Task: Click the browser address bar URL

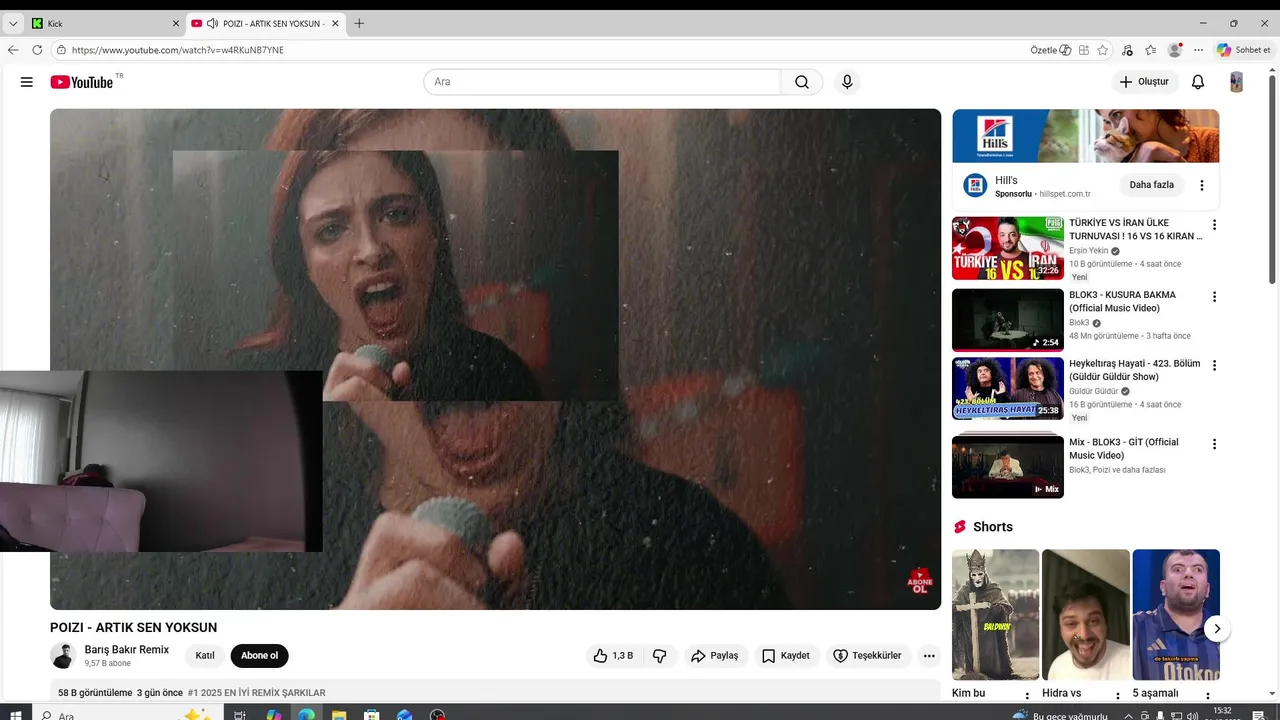Action: pos(178,50)
